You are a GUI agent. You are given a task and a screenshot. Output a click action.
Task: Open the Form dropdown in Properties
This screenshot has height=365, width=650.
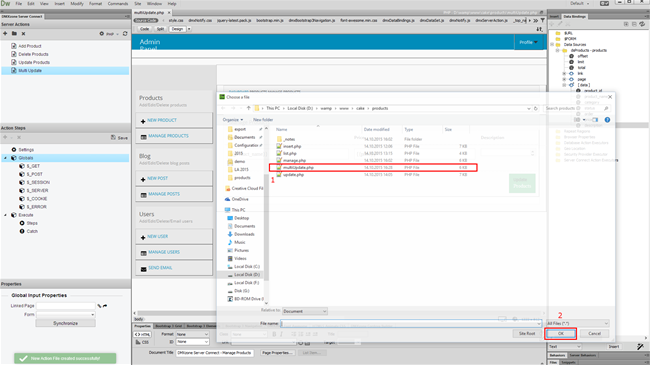tap(65, 315)
